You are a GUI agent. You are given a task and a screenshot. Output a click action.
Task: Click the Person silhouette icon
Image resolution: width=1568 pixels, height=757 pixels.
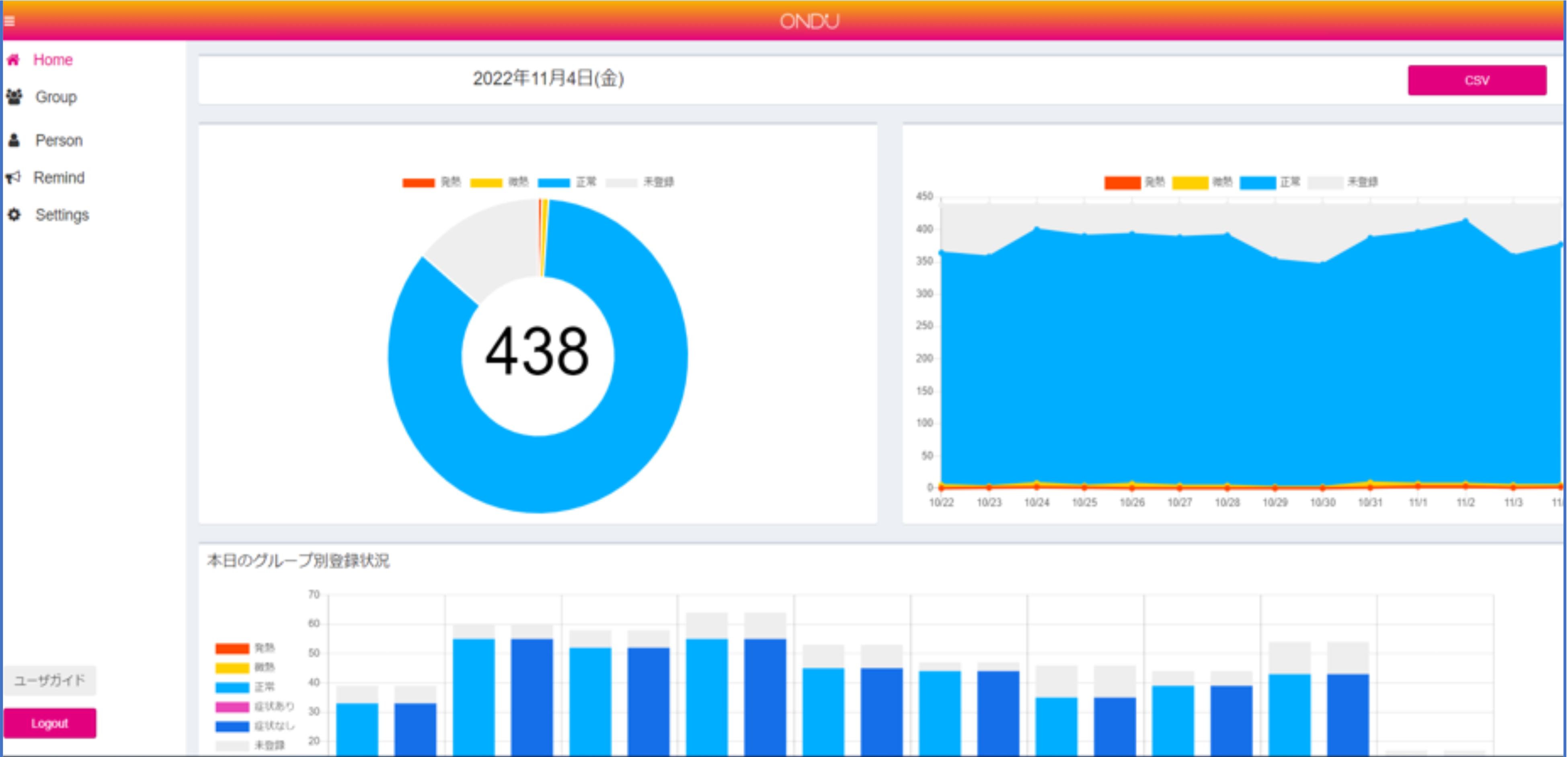tap(14, 141)
